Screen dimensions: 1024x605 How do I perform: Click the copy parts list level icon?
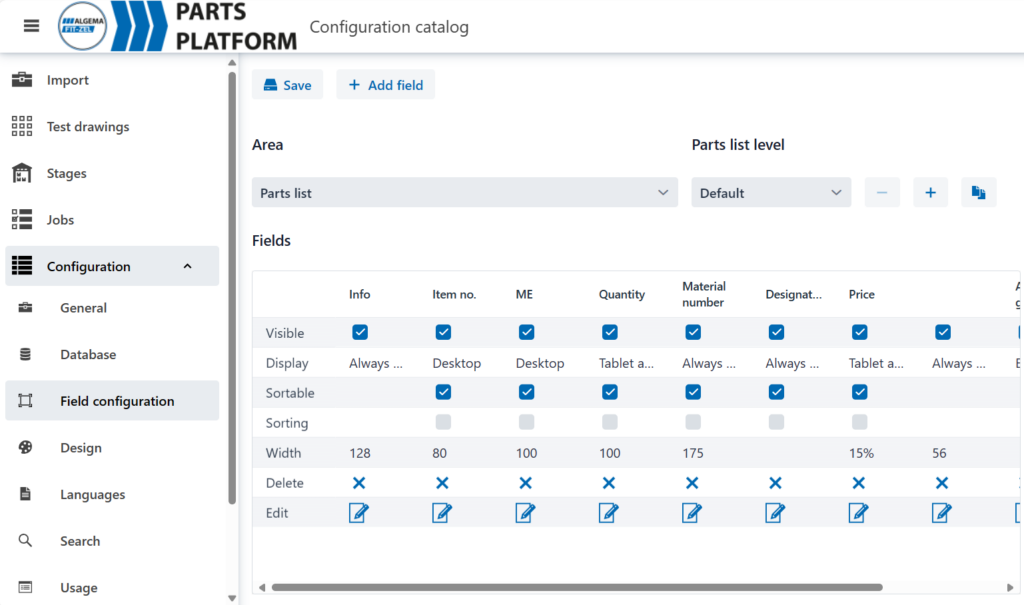[x=978, y=193]
